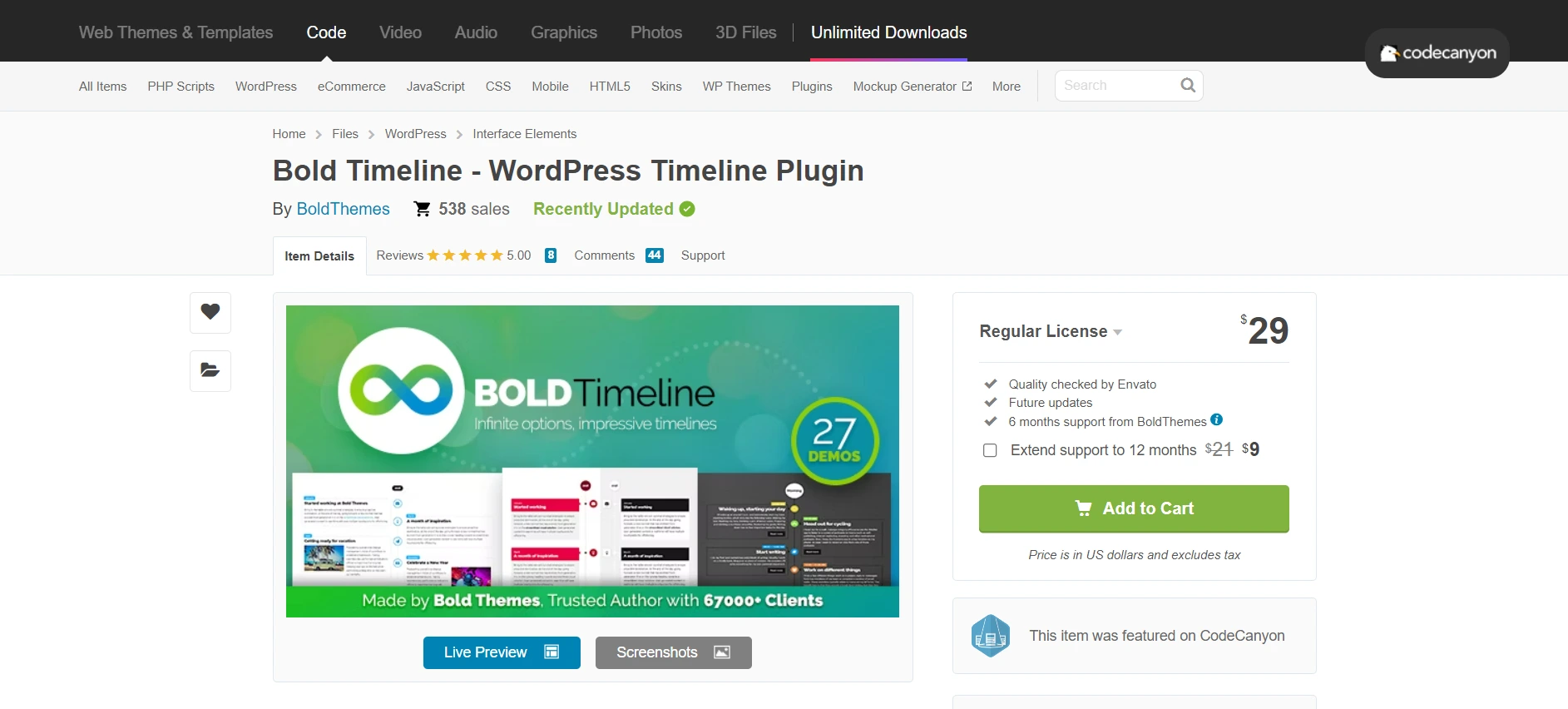Image resolution: width=1568 pixels, height=709 pixels.
Task: Click the $29 price
Action: click(x=1264, y=330)
